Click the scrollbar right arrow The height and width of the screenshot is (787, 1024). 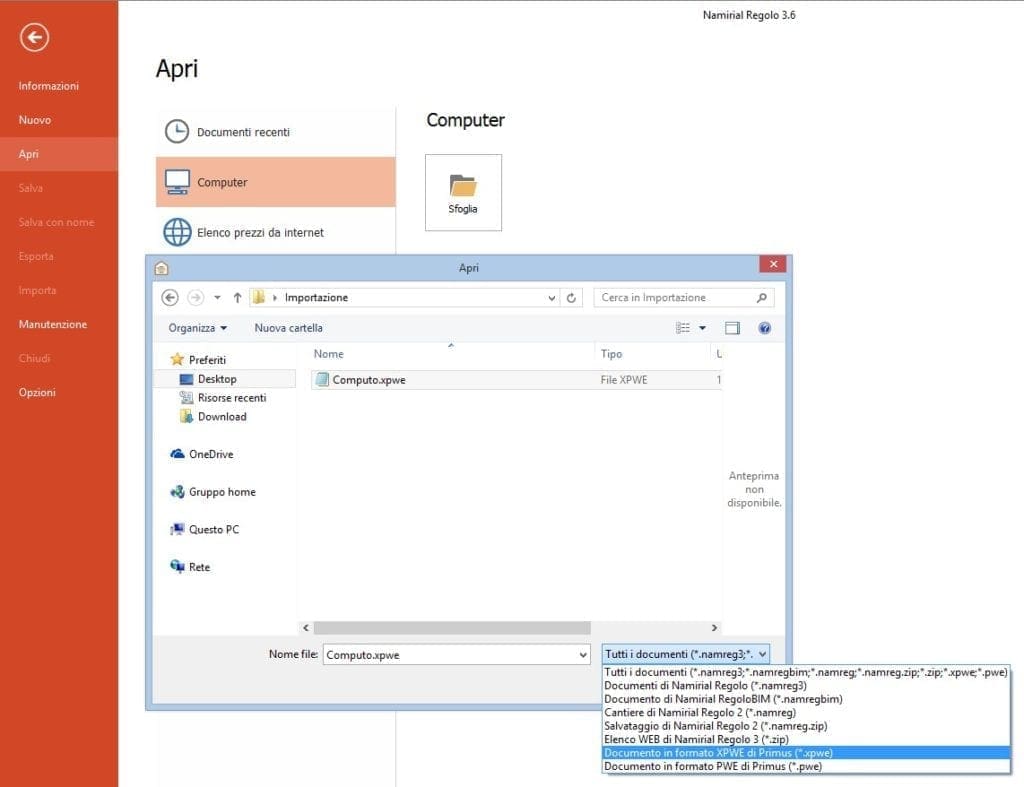[x=714, y=628]
